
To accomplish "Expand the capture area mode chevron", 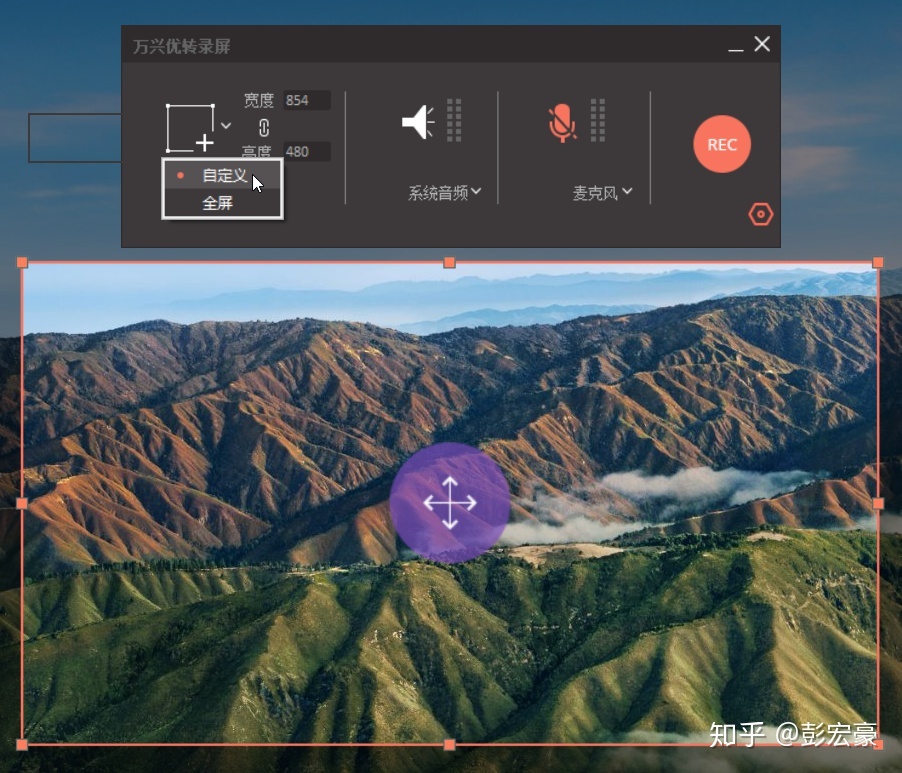I will point(226,125).
